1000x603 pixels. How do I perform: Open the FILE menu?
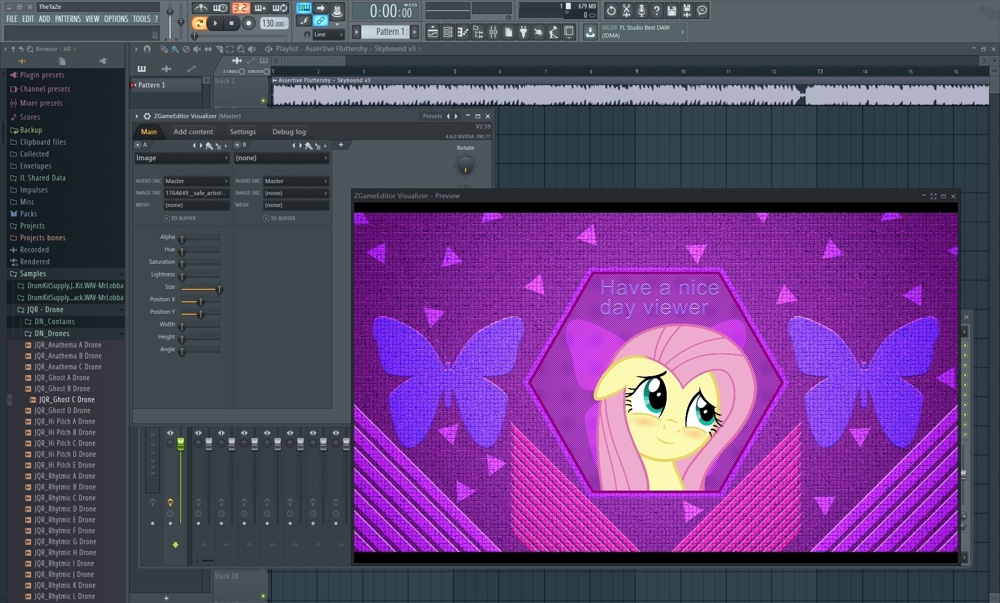11,18
